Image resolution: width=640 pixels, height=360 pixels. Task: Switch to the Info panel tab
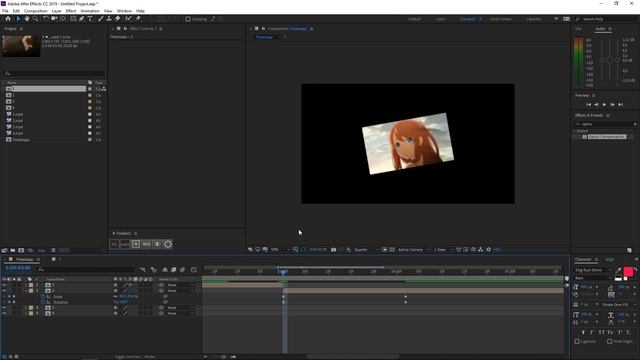[578, 29]
